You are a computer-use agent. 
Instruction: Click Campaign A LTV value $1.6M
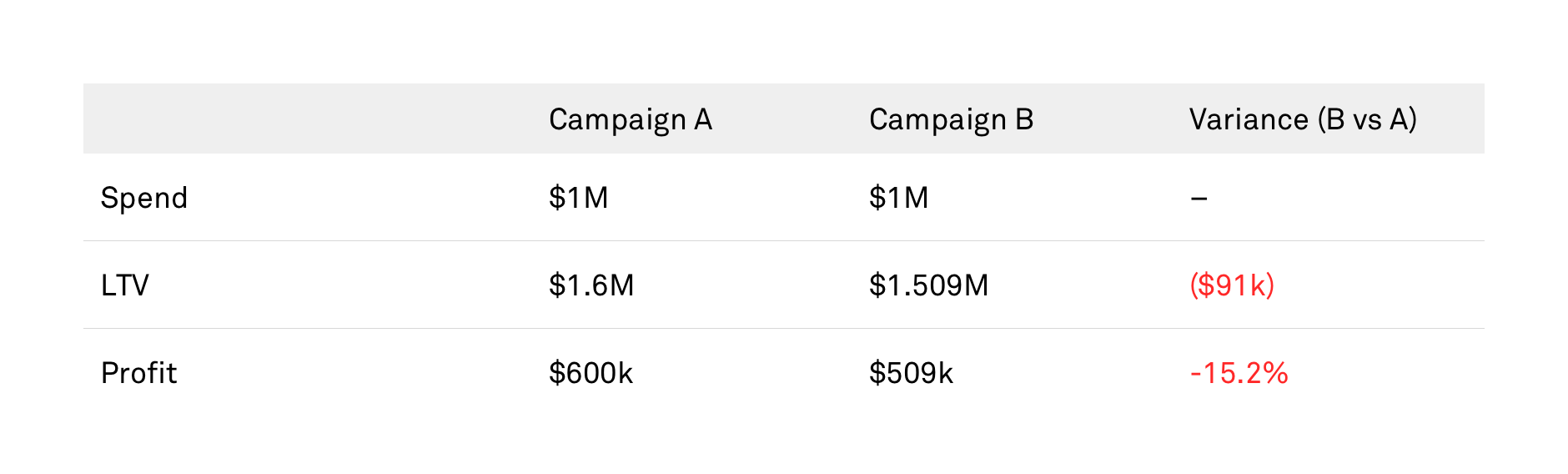[591, 285]
